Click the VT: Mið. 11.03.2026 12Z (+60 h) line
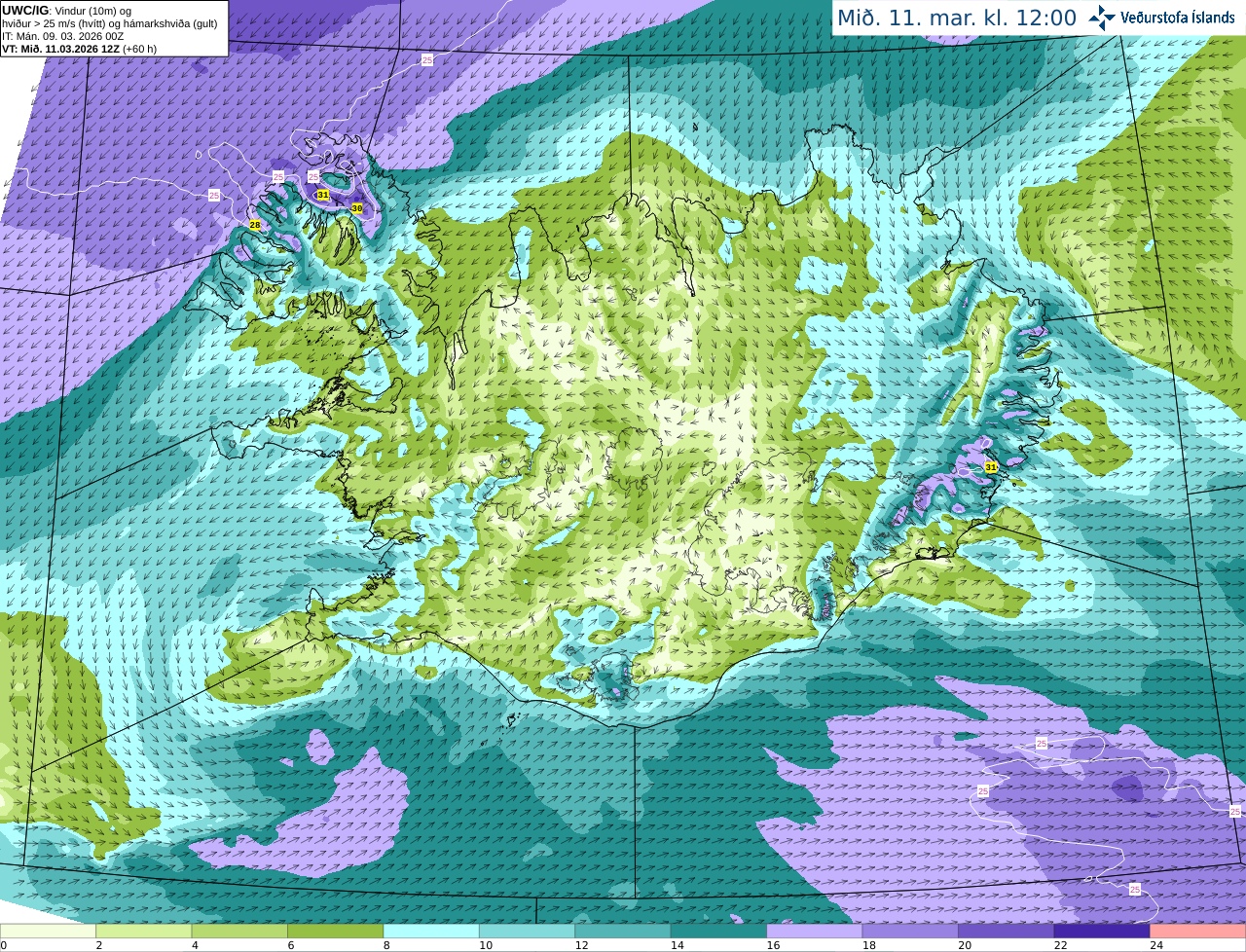 pyautogui.click(x=80, y=49)
